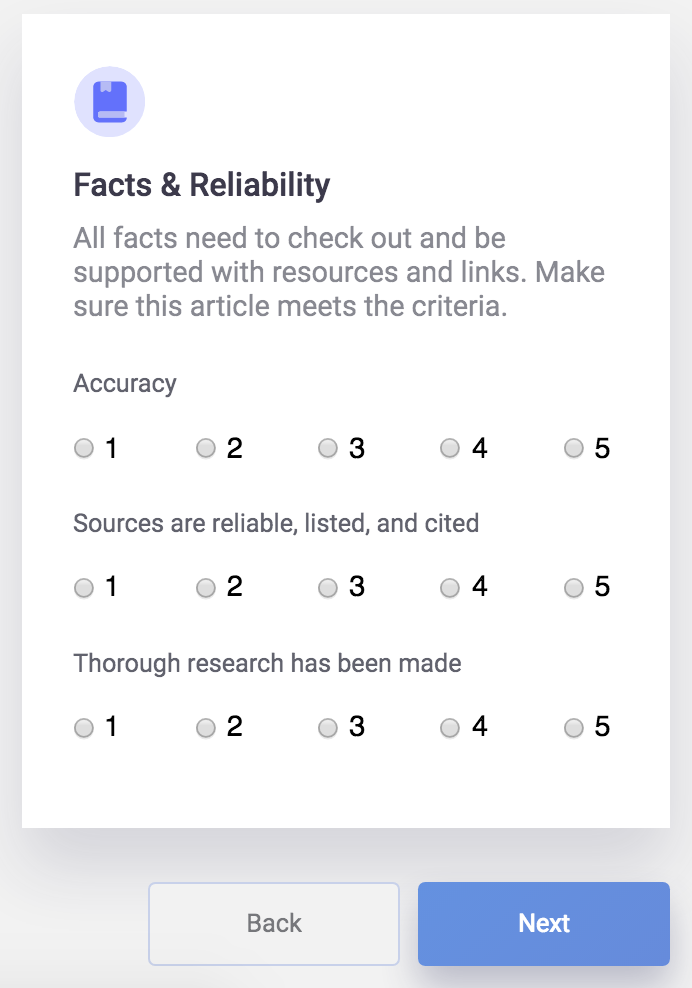Select 2 for Thorough research
The height and width of the screenshot is (988, 692).
pos(206,728)
